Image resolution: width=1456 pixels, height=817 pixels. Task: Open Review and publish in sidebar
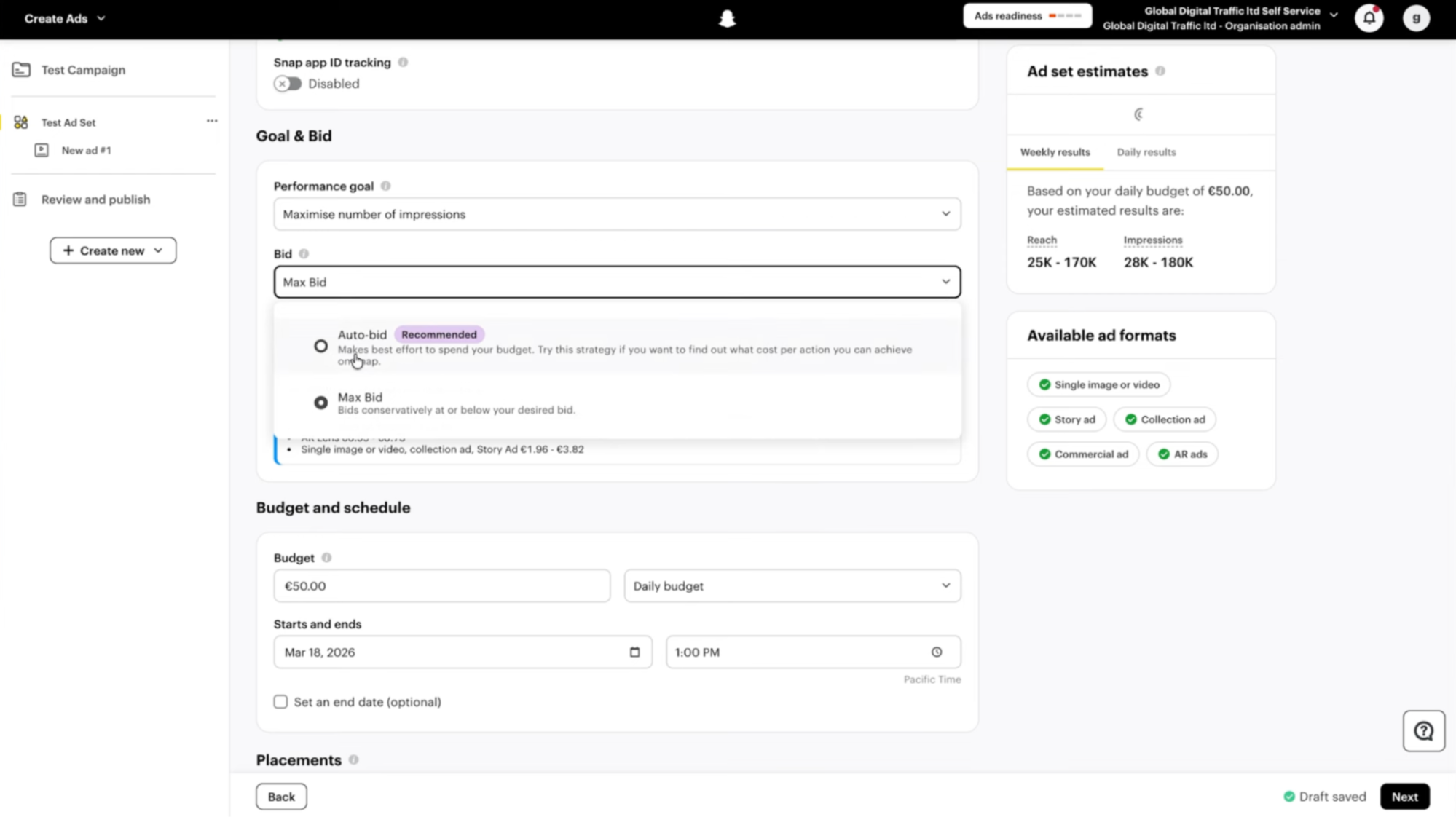click(95, 200)
